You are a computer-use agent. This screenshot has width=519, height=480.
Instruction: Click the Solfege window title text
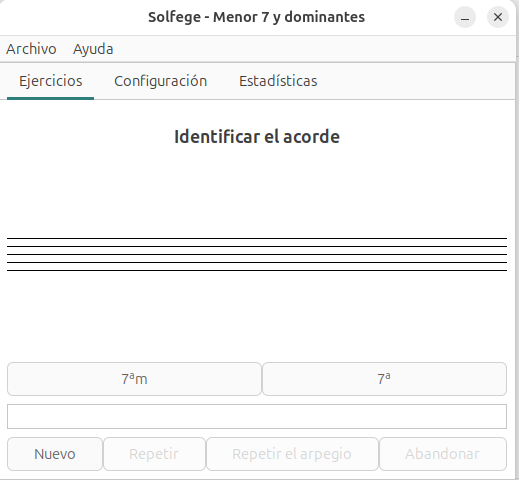pos(256,17)
